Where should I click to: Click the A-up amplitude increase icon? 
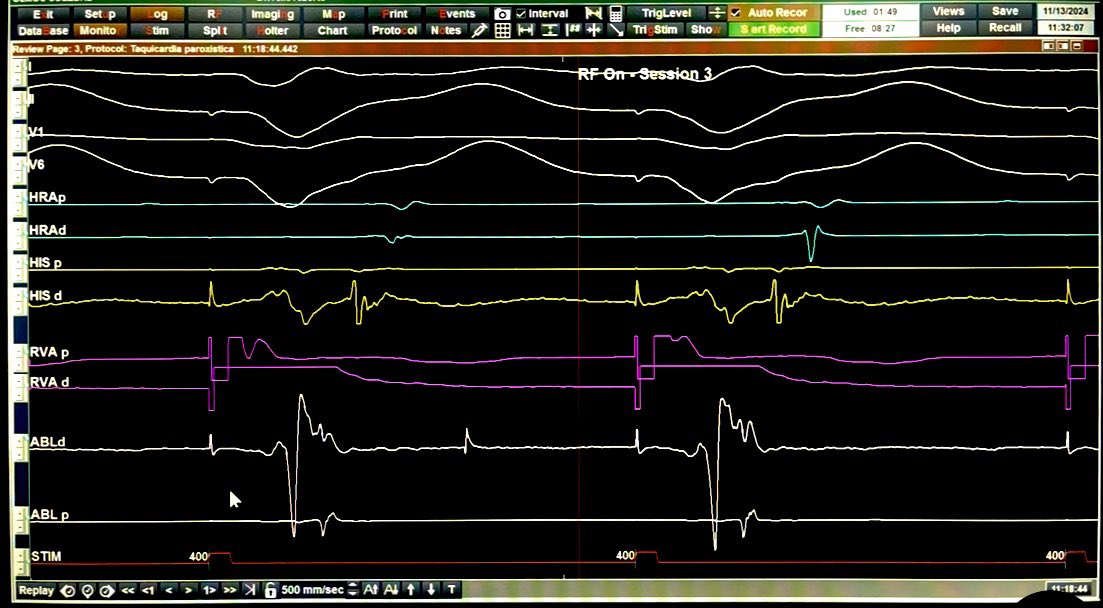coord(370,590)
